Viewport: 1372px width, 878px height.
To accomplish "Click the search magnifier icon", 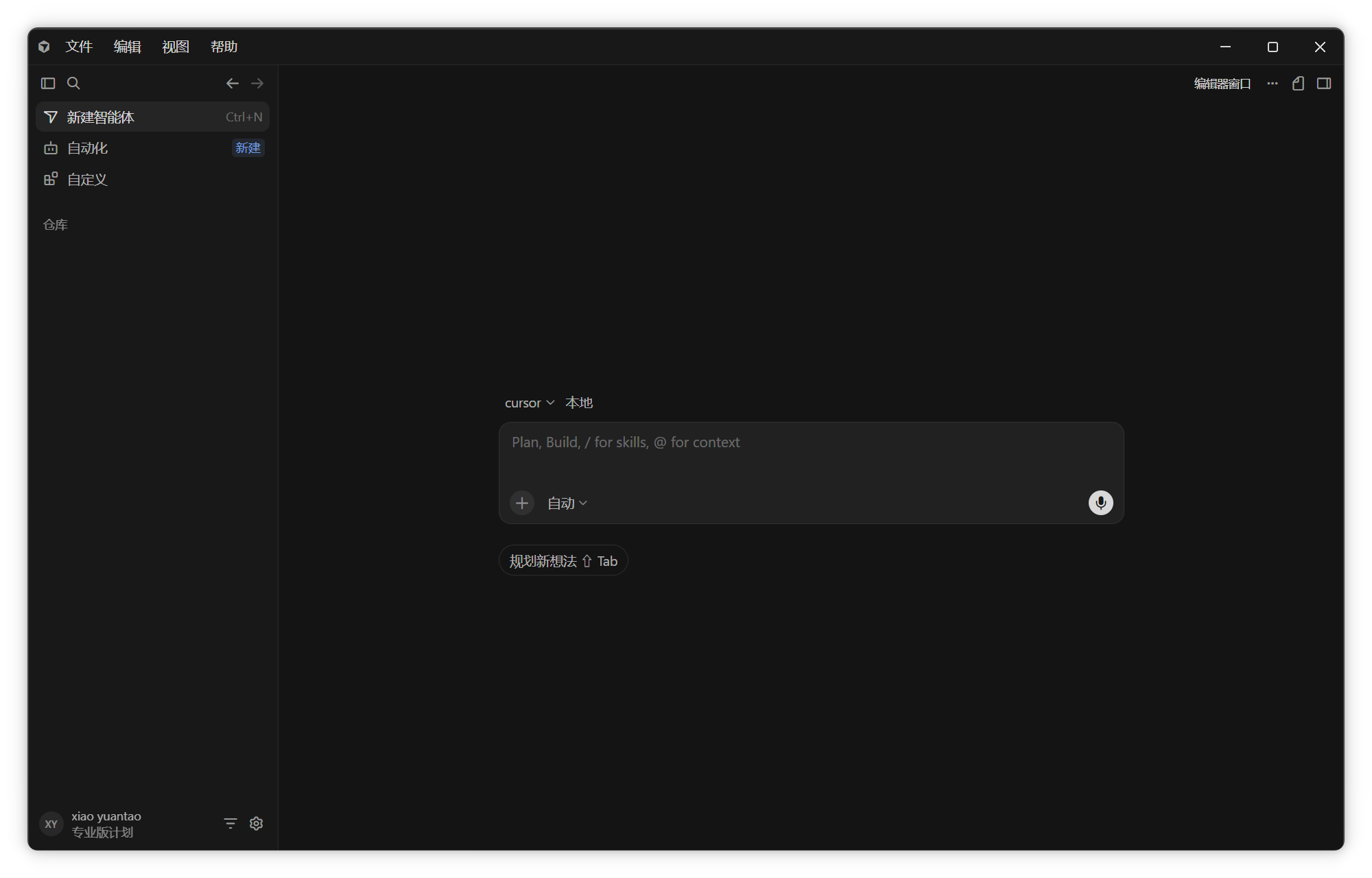I will 73,83.
